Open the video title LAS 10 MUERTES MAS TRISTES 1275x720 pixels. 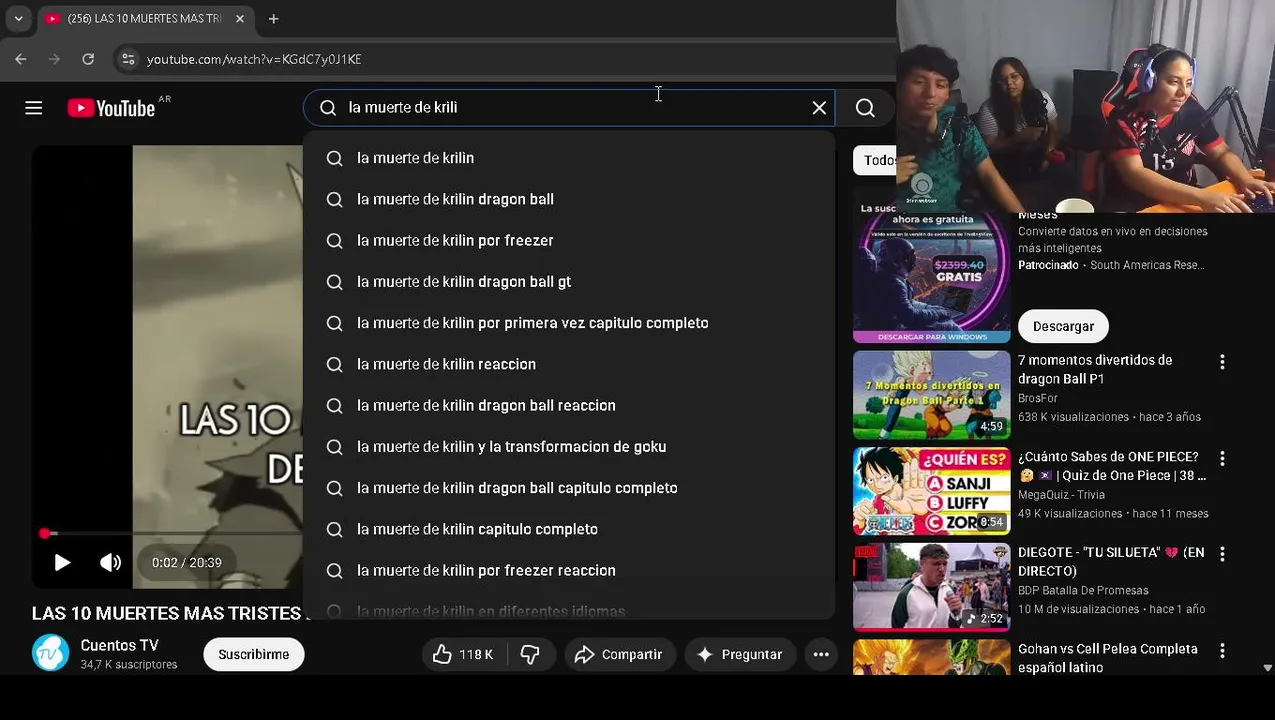point(167,613)
